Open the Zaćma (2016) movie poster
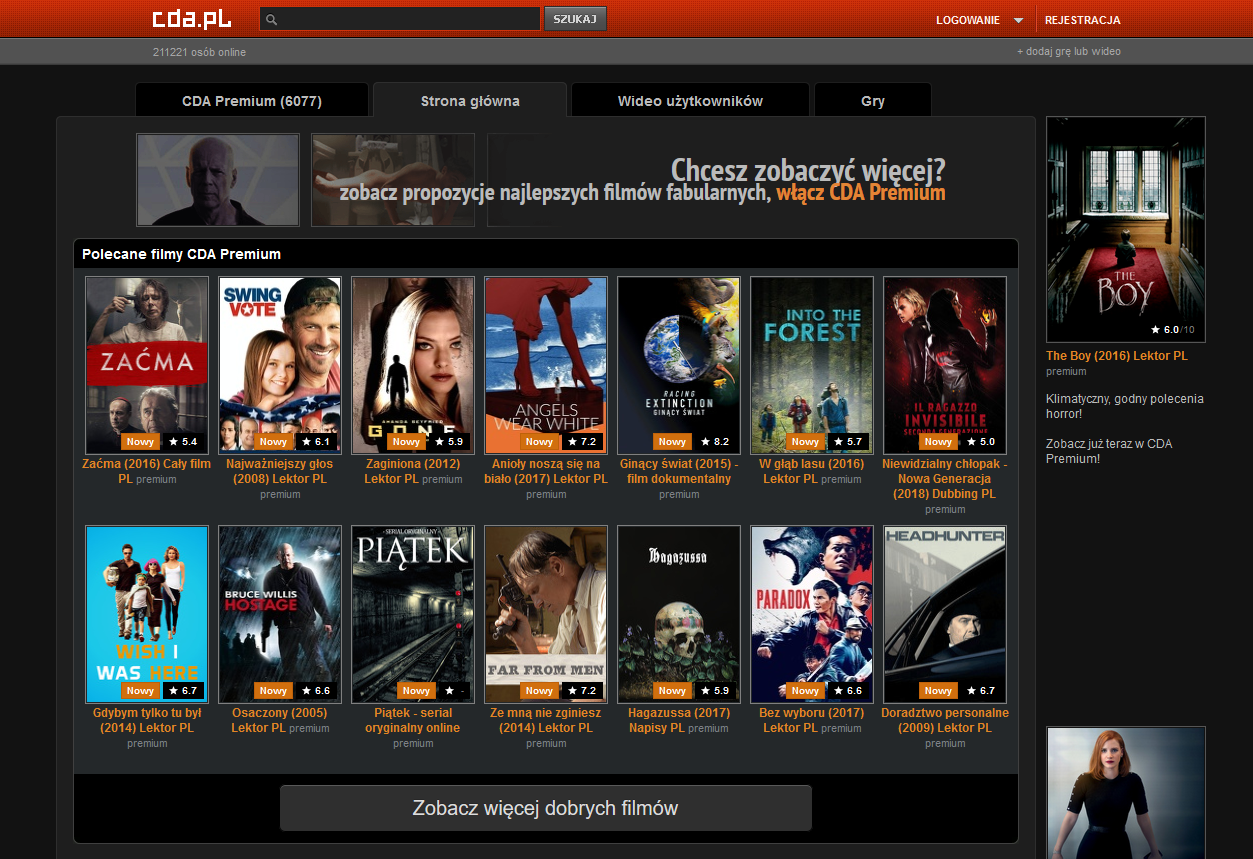Screen dimensions: 1253x859 [146, 365]
